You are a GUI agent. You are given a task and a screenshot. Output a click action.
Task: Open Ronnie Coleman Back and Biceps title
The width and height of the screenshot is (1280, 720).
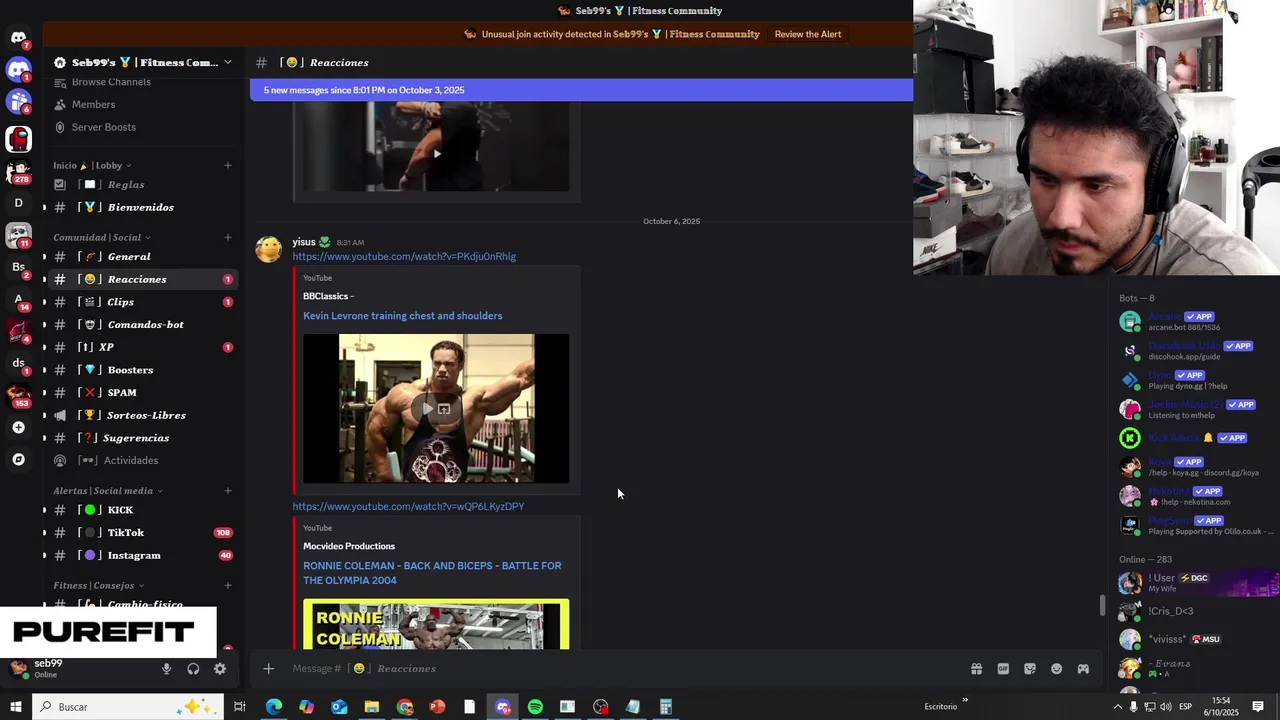tap(432, 573)
